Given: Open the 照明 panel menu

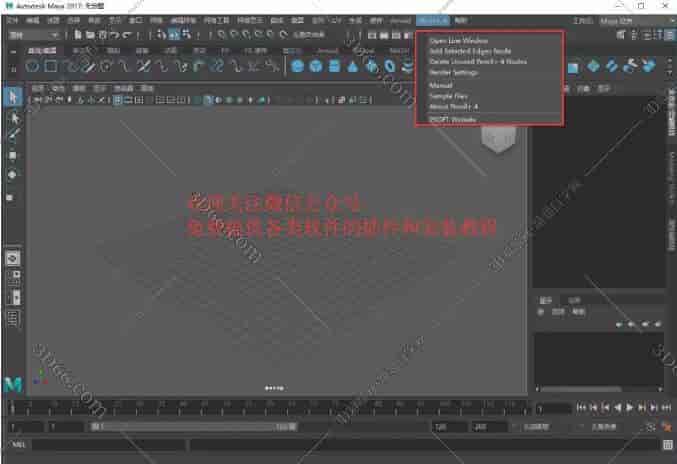Looking at the screenshot, I should pyautogui.click(x=79, y=88).
